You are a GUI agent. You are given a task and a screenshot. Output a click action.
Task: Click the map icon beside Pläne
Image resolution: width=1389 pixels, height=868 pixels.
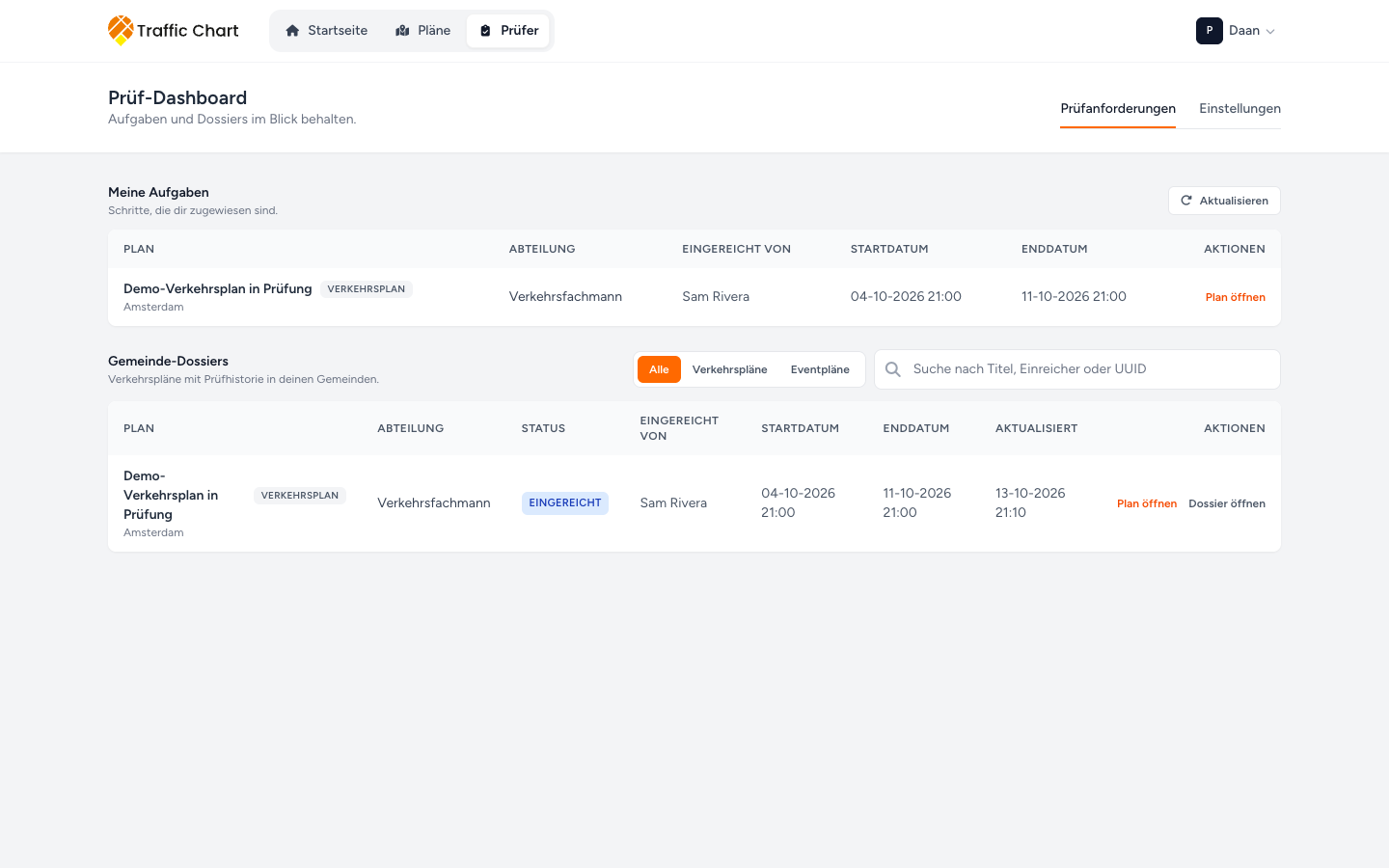click(x=402, y=31)
